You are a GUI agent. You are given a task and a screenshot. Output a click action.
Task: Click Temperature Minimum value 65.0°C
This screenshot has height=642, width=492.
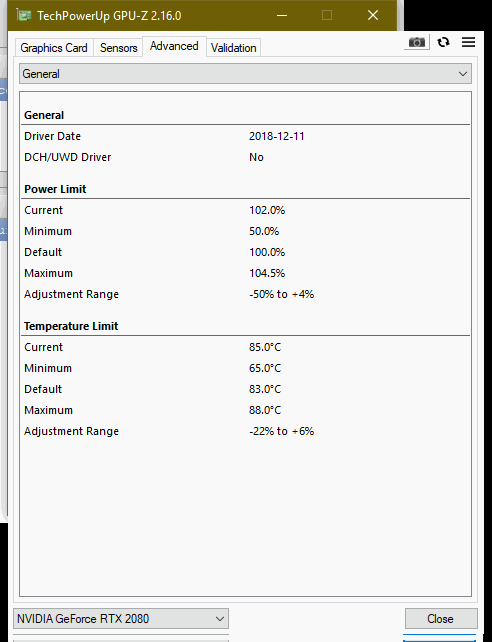coord(265,368)
